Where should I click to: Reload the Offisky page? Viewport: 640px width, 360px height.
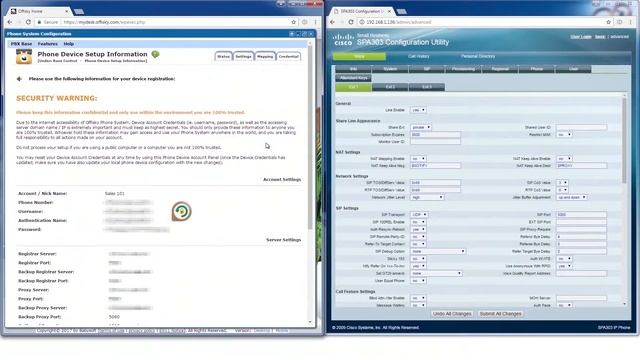tap(28, 22)
